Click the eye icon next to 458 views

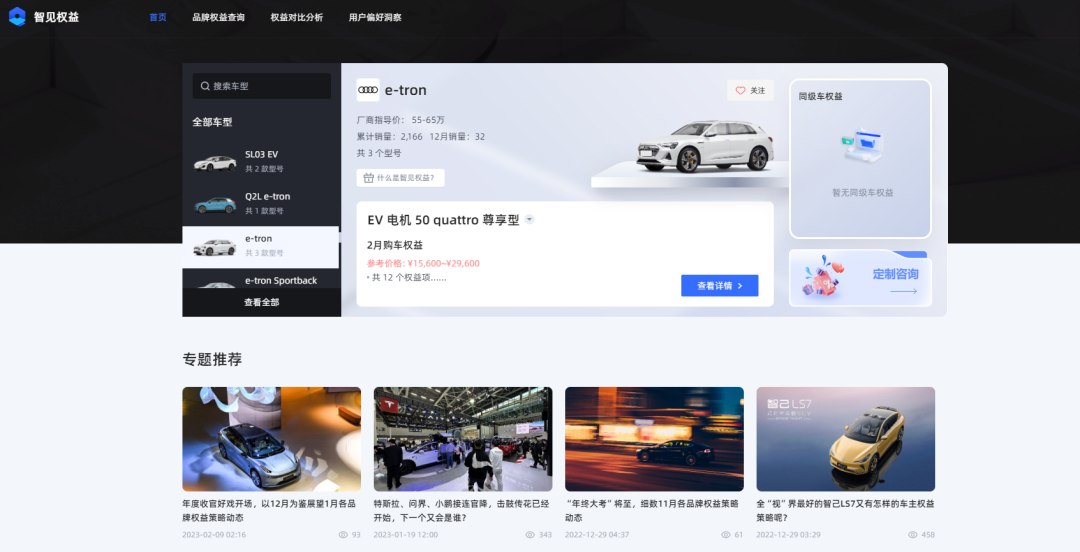[913, 535]
